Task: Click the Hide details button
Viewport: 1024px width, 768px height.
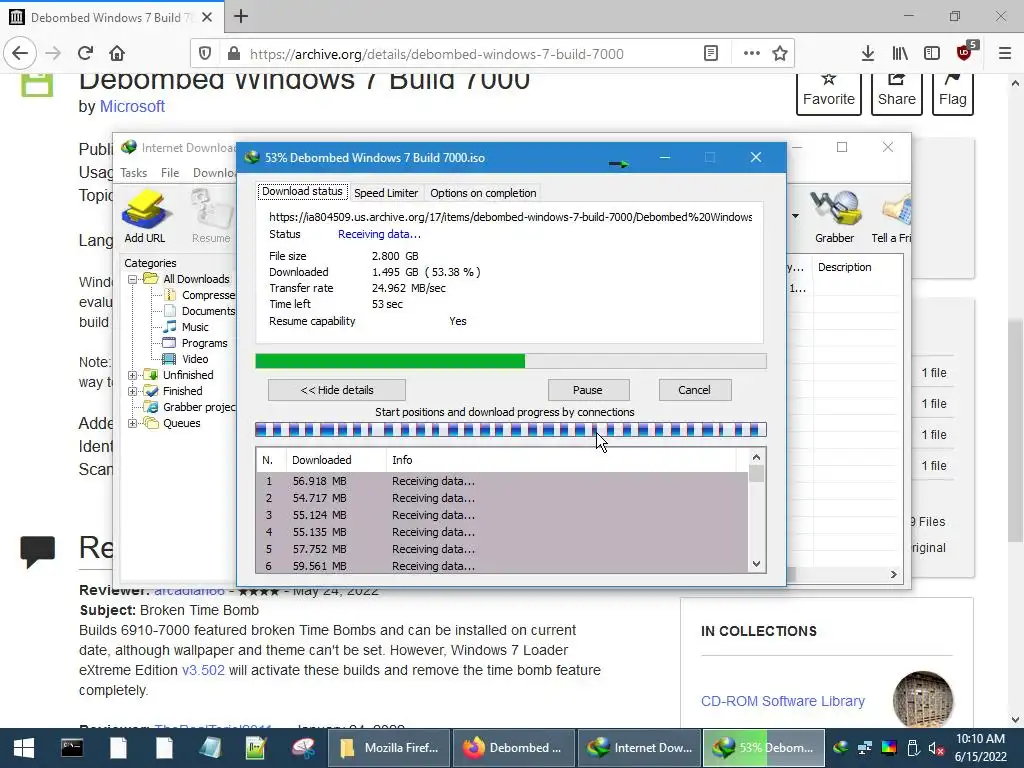Action: coord(336,390)
